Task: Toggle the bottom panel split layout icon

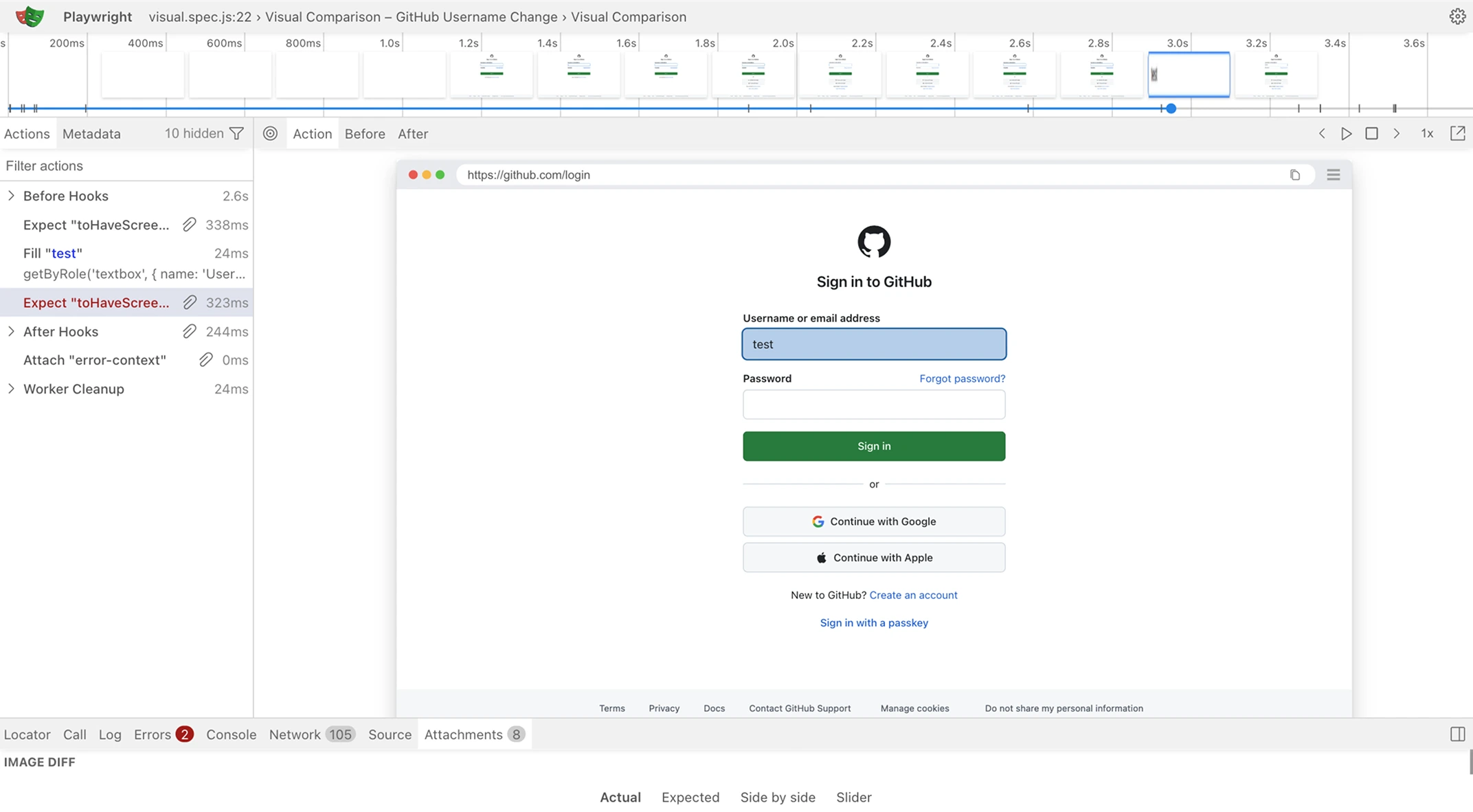Action: point(1457,734)
